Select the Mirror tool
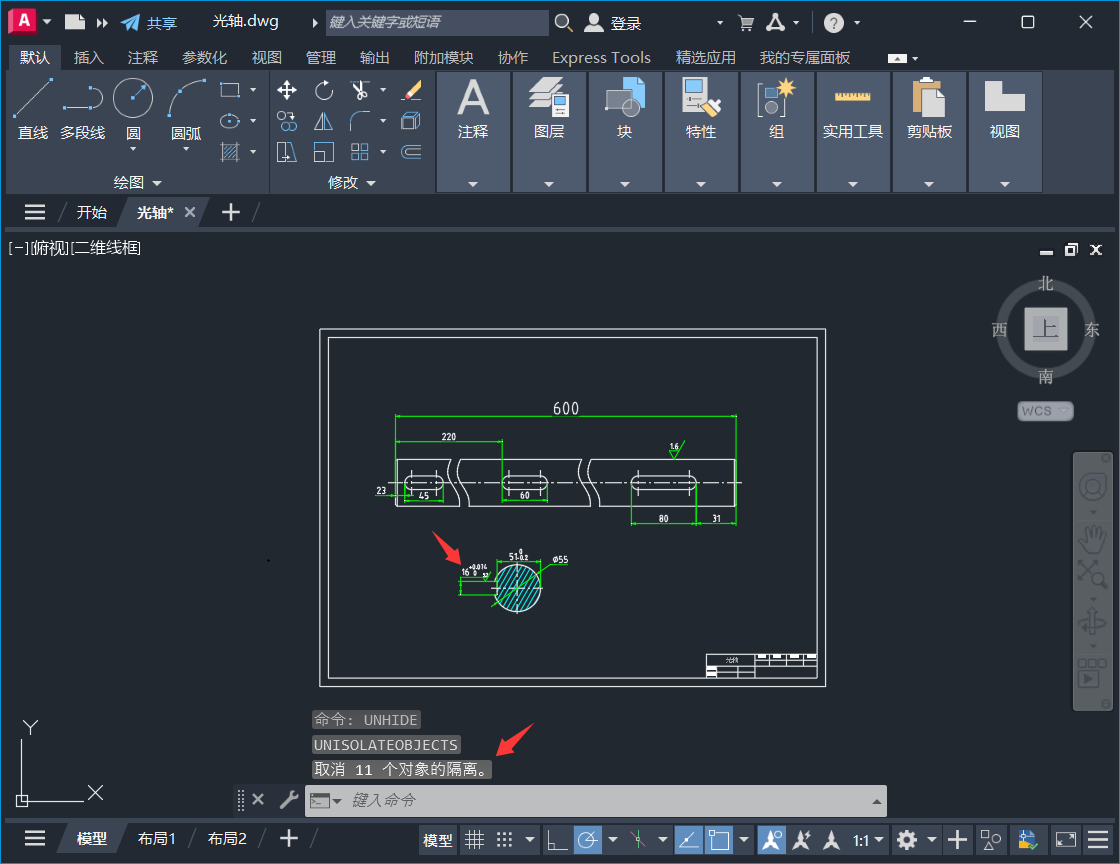 point(323,121)
